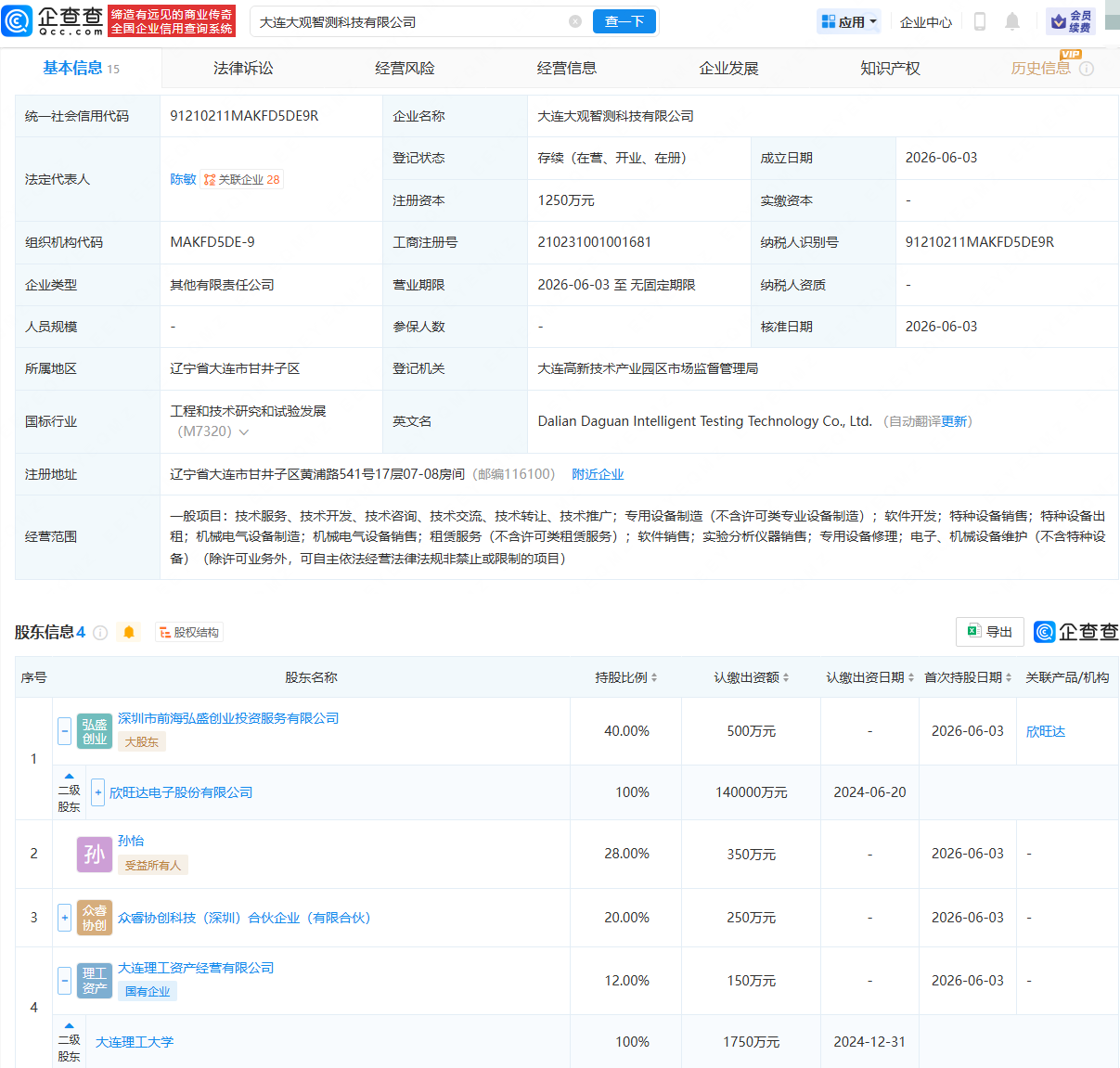This screenshot has width=1120, height=1068.
Task: Open 深圳市前海弘盛创业投资服务有限公司 page
Action: pos(228,718)
